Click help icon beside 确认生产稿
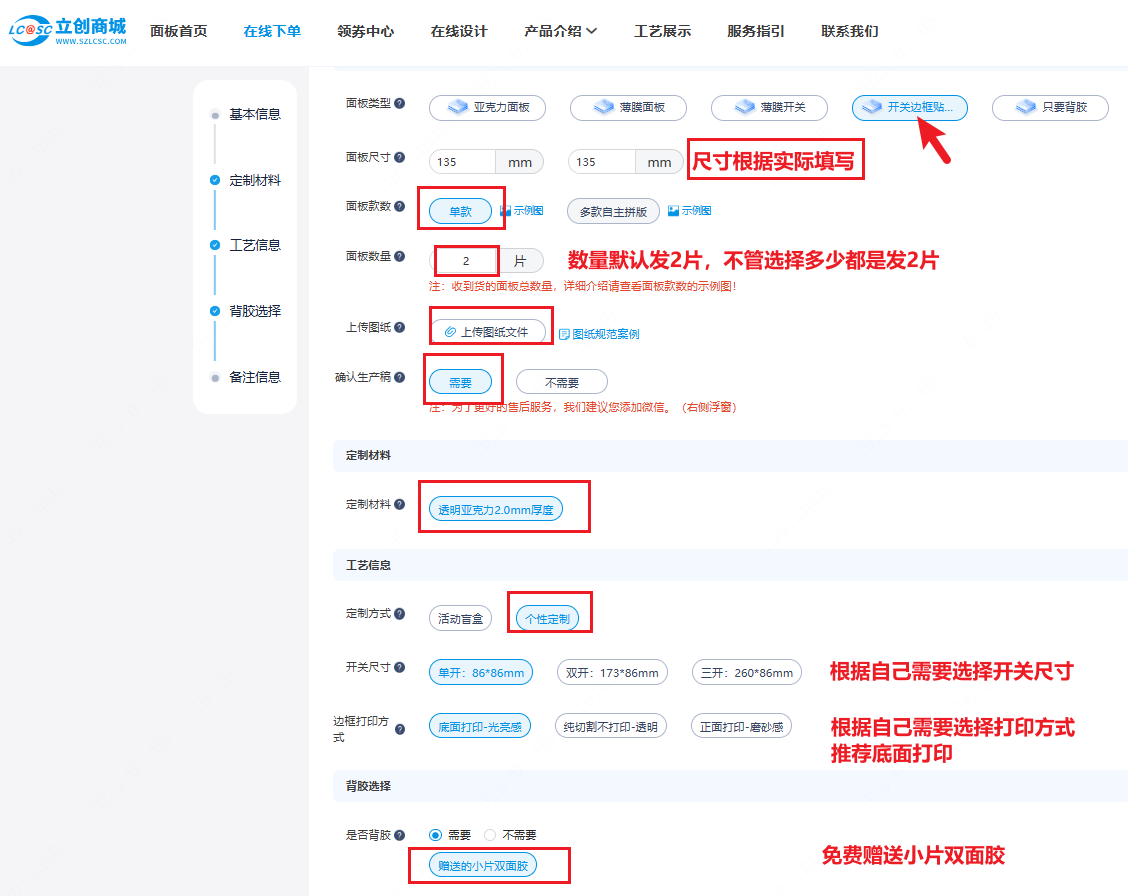 [x=400, y=377]
